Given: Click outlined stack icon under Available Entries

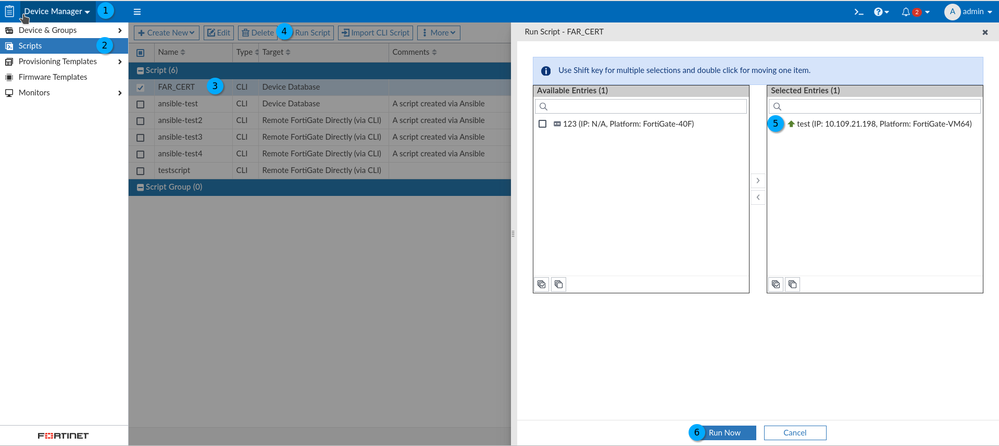Looking at the screenshot, I should coord(557,284).
